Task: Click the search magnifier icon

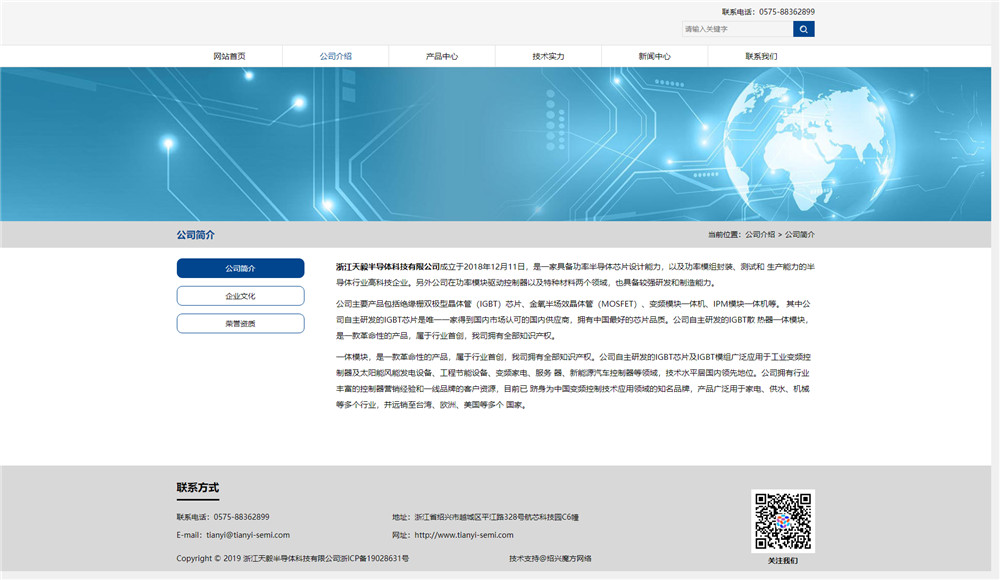Action: pyautogui.click(x=803, y=28)
